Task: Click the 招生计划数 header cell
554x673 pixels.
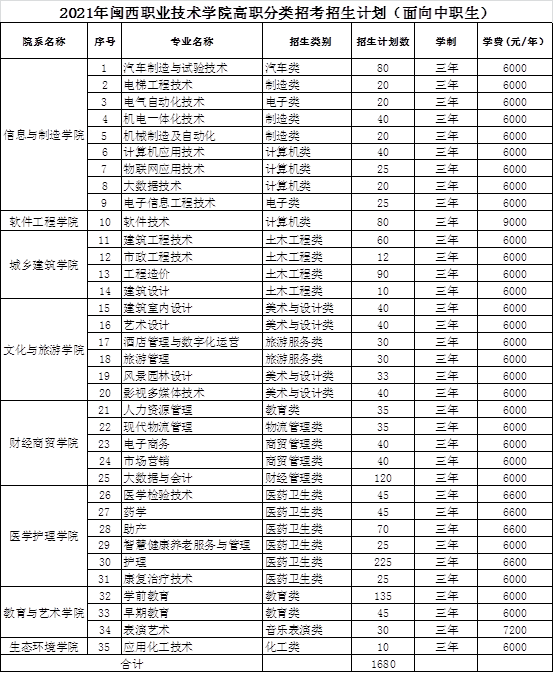Action: pyautogui.click(x=383, y=41)
